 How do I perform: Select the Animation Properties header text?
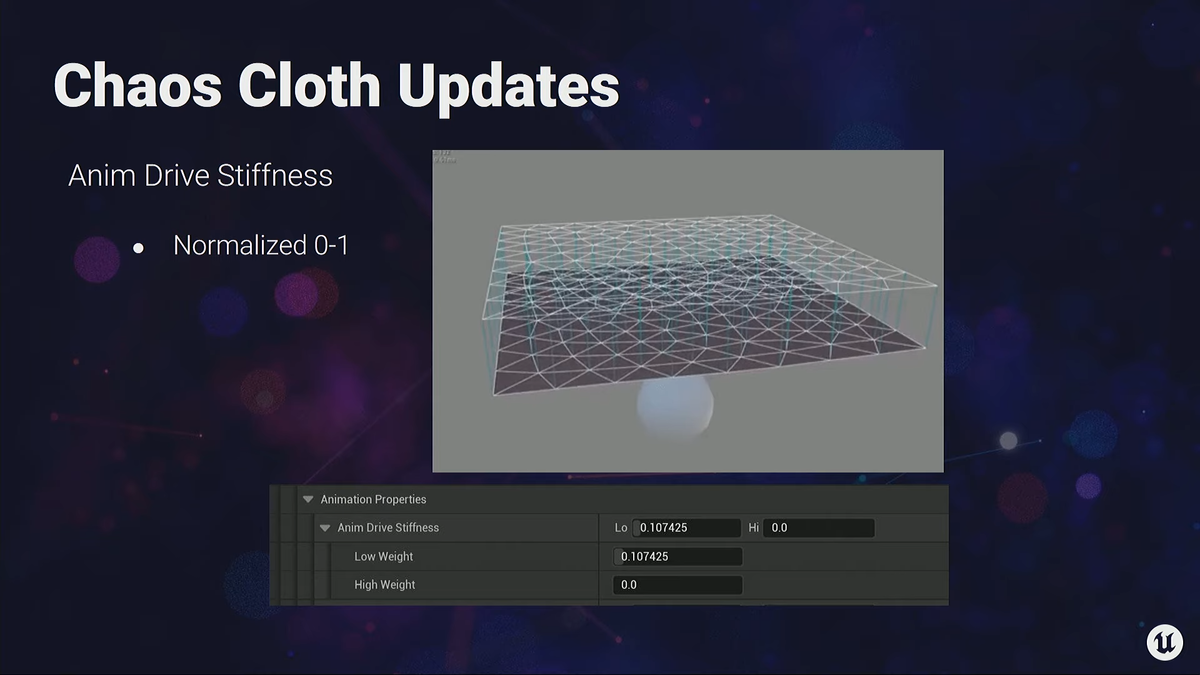pos(373,499)
